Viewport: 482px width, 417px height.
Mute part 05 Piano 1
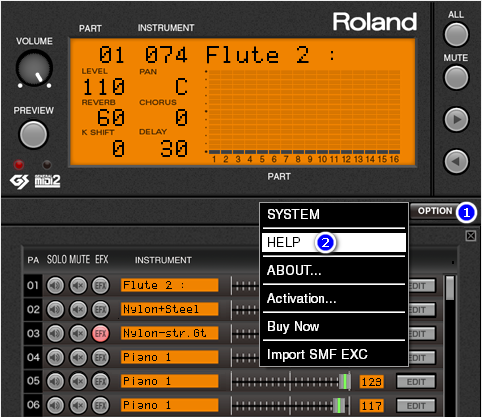(x=78, y=381)
